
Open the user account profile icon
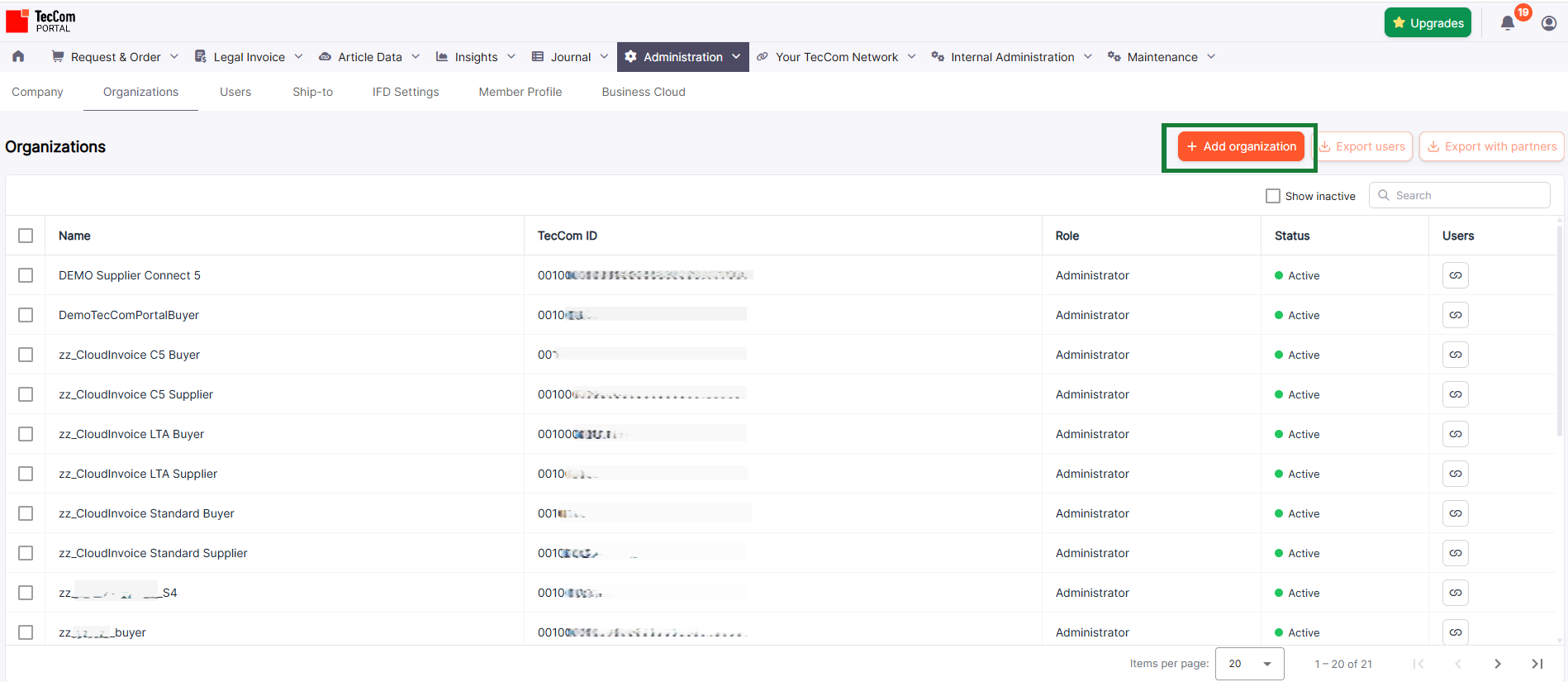click(1549, 23)
